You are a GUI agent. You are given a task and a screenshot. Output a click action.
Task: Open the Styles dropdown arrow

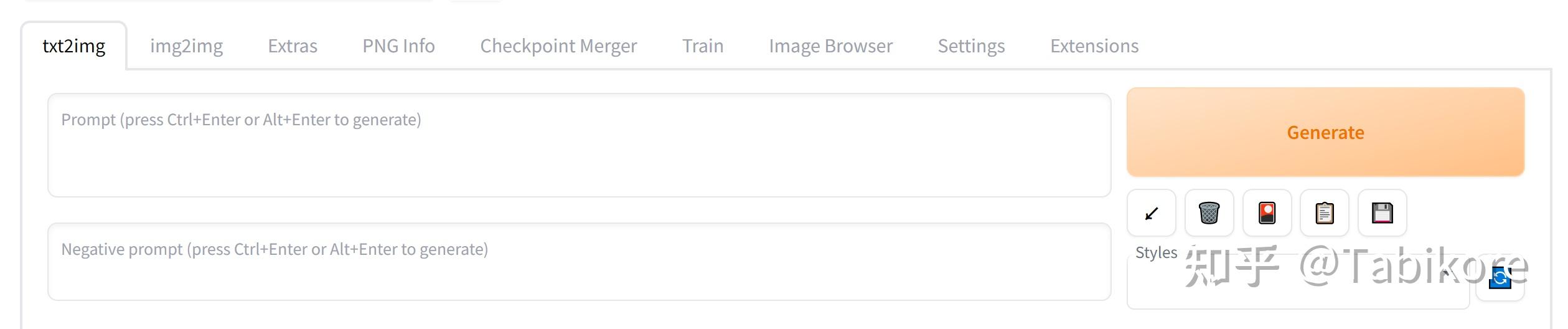(1445, 274)
